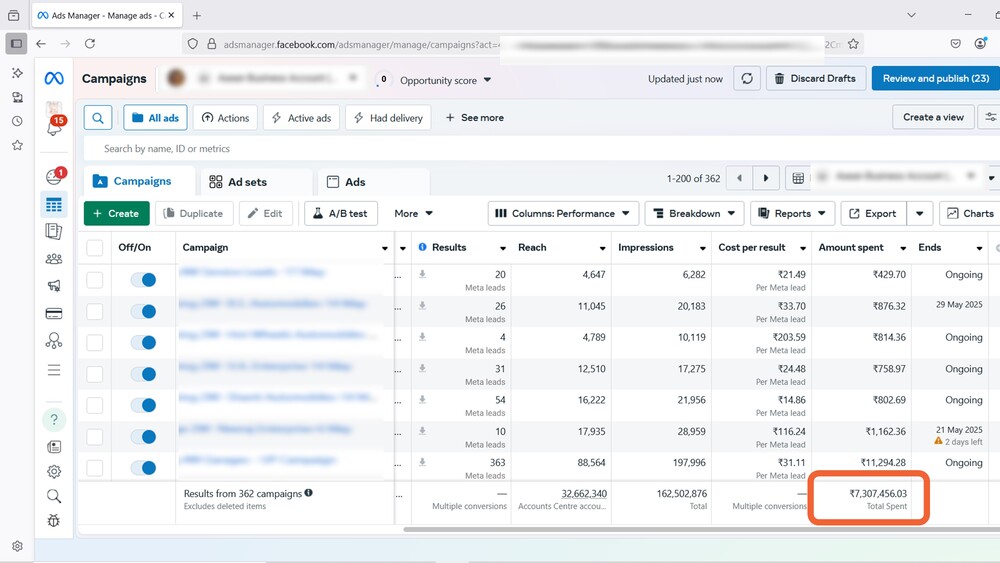Viewport: 1000px width, 563px height.
Task: Click the Meta logo icon
Action: pos(54,79)
